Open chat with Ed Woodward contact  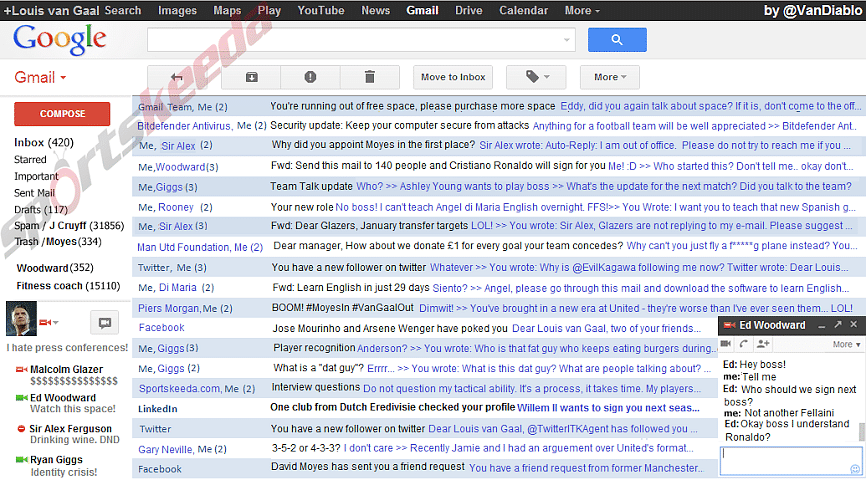[x=62, y=398]
